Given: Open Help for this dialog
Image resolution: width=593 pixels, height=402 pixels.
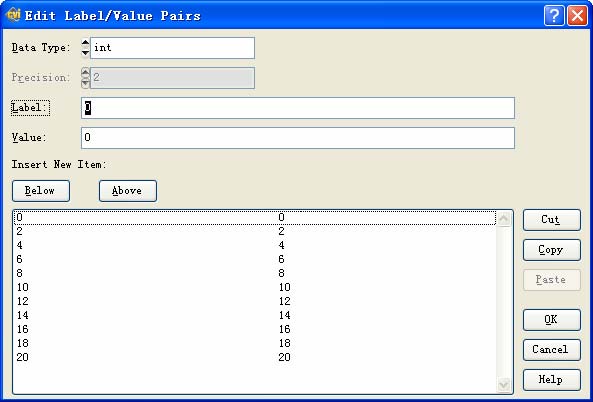Looking at the screenshot, I should point(552,380).
